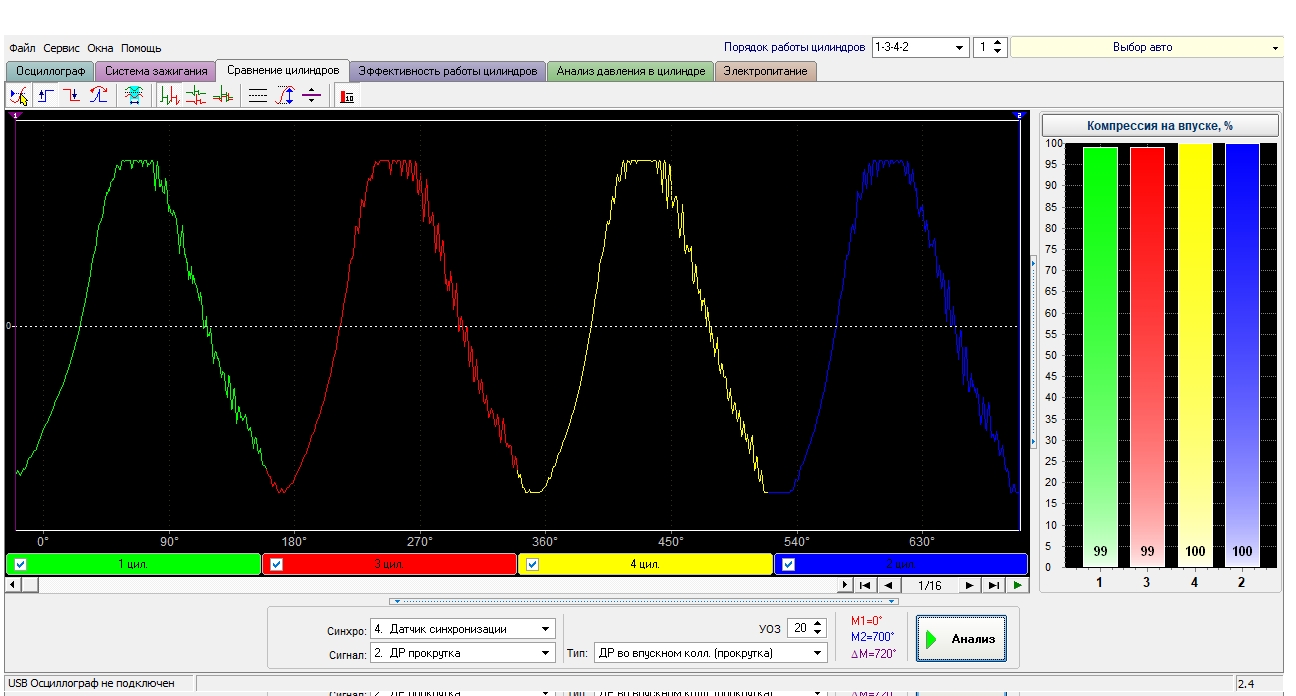Click the cyan waveform width measurement icon

click(134, 96)
